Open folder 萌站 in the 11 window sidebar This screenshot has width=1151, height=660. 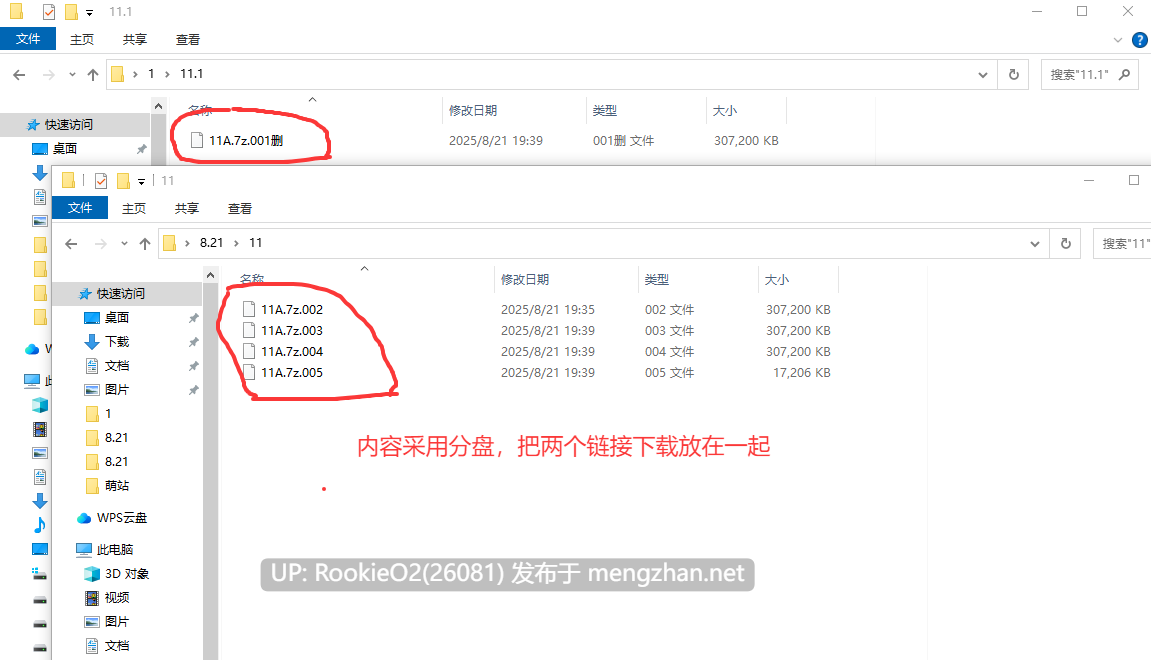pyautogui.click(x=117, y=485)
